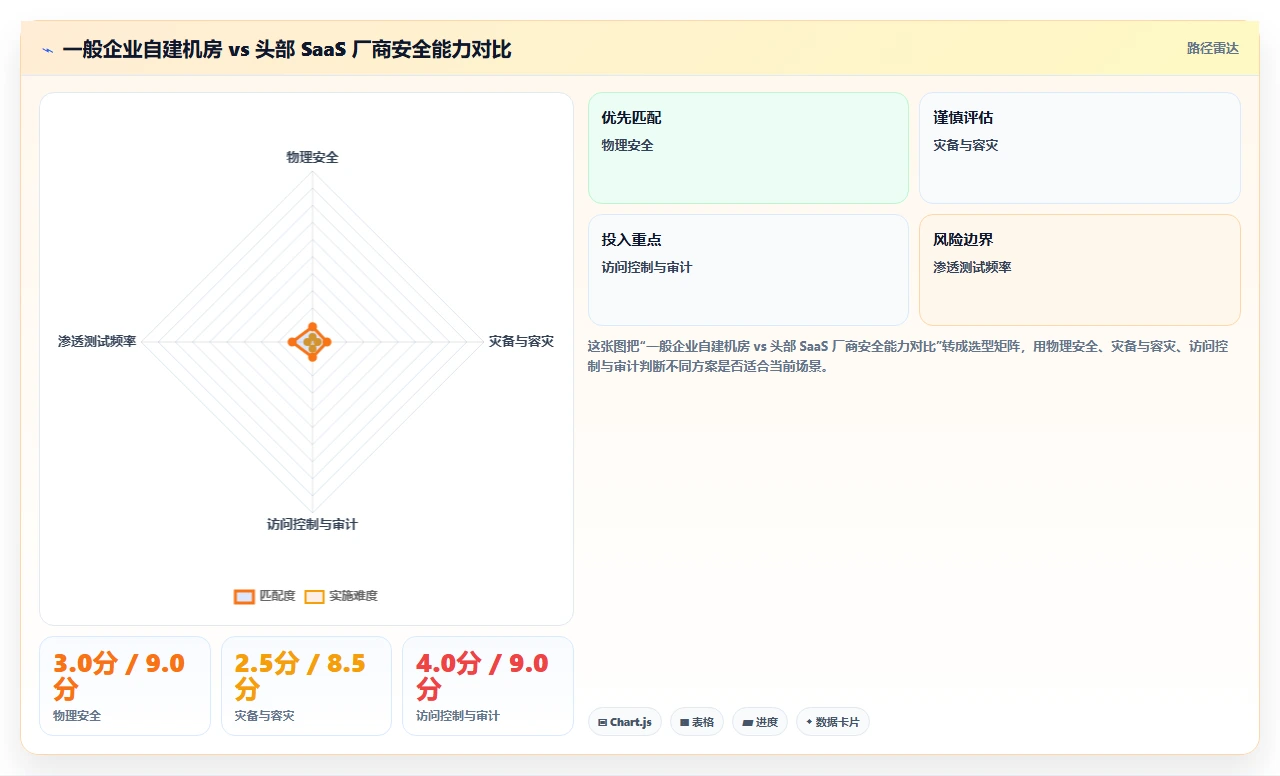
Task: Click the 3.0分 / 9.0分 score card
Action: pyautogui.click(x=125, y=686)
